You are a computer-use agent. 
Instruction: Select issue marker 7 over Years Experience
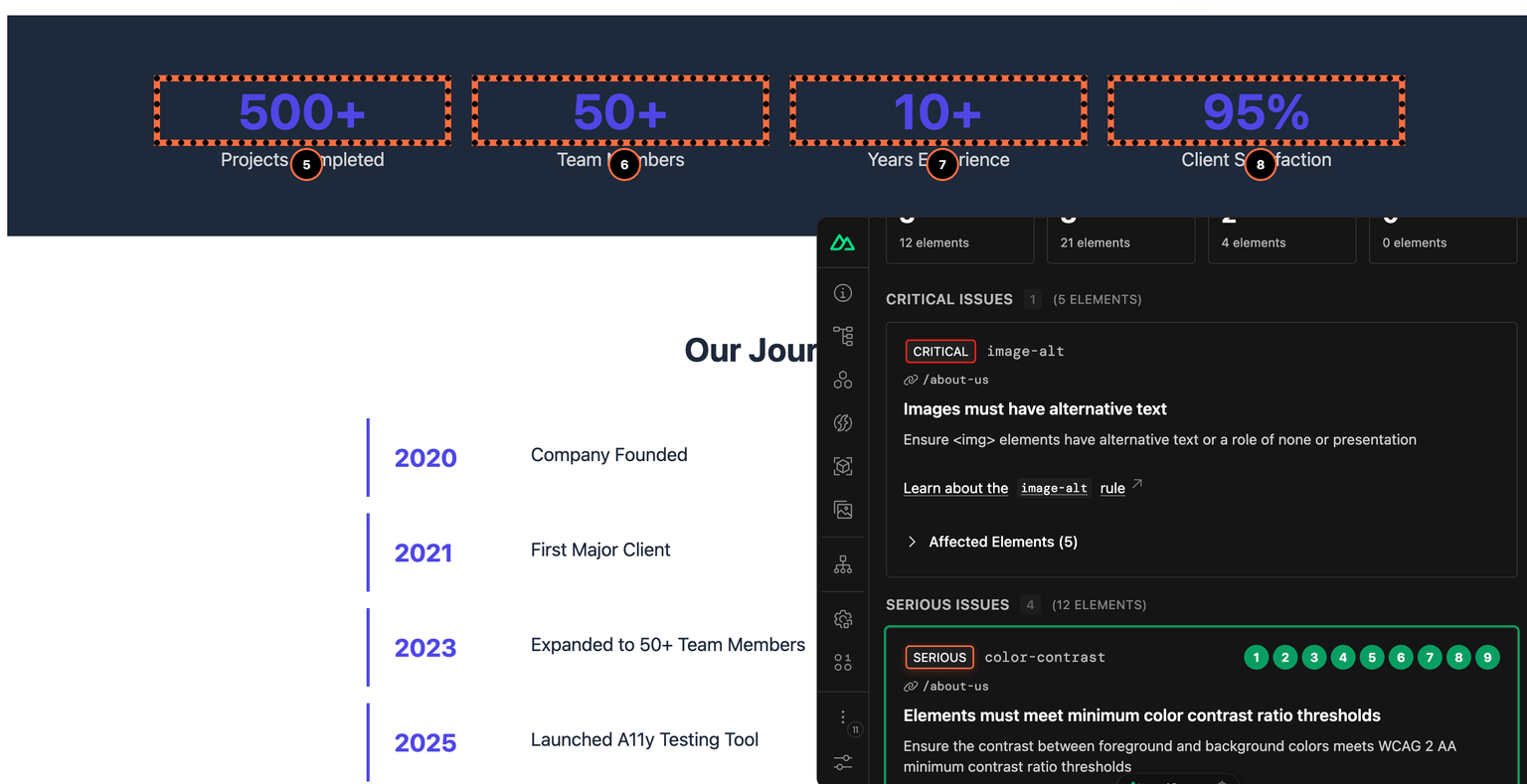click(x=941, y=164)
